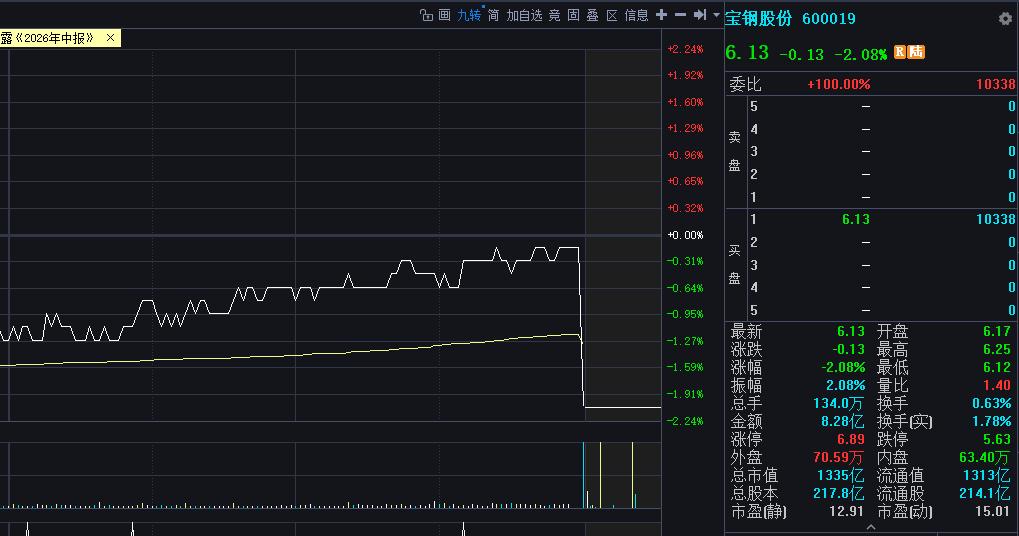This screenshot has height=536, width=1019.
Task: Expand panel with bottom chevron arrow
Action: (x=871, y=528)
